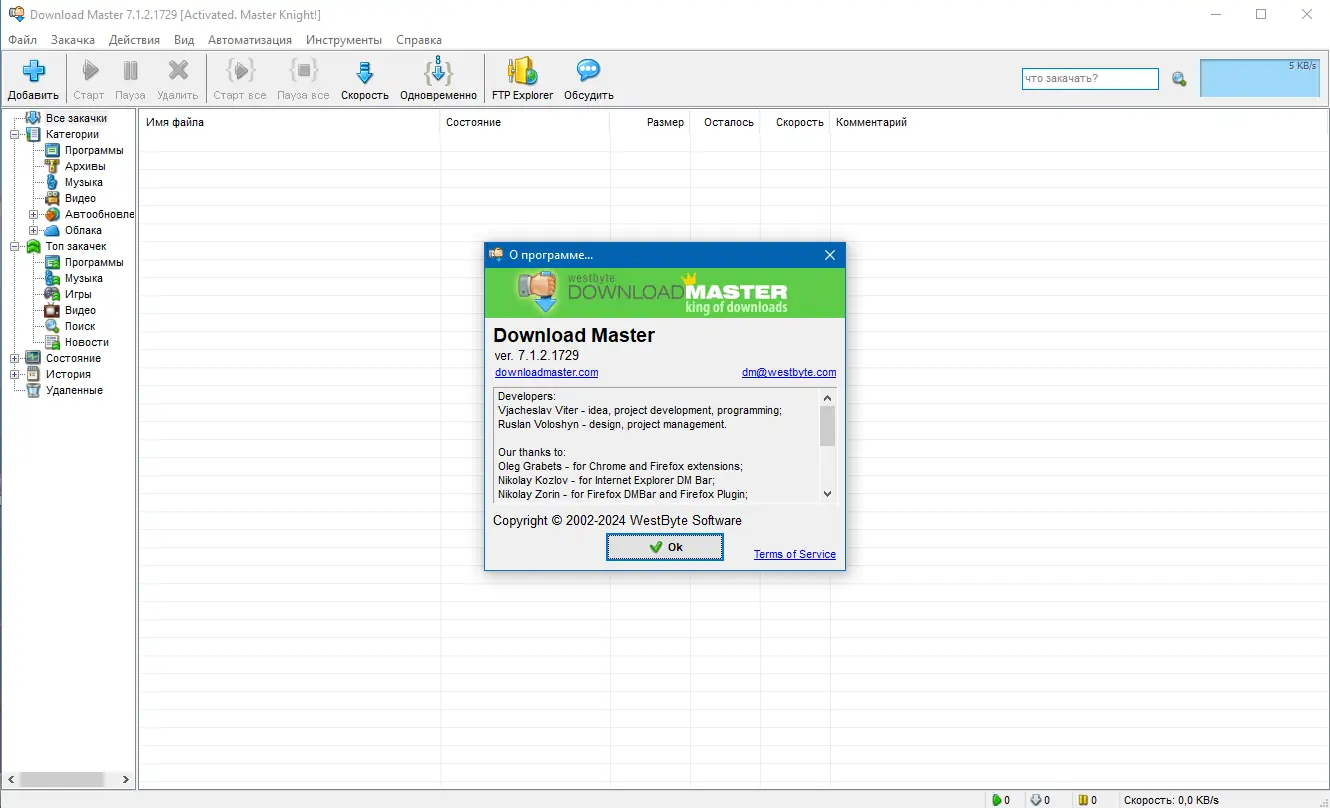Select Видео under Топ закачек
Viewport: 1330px width, 808px height.
click(x=80, y=310)
